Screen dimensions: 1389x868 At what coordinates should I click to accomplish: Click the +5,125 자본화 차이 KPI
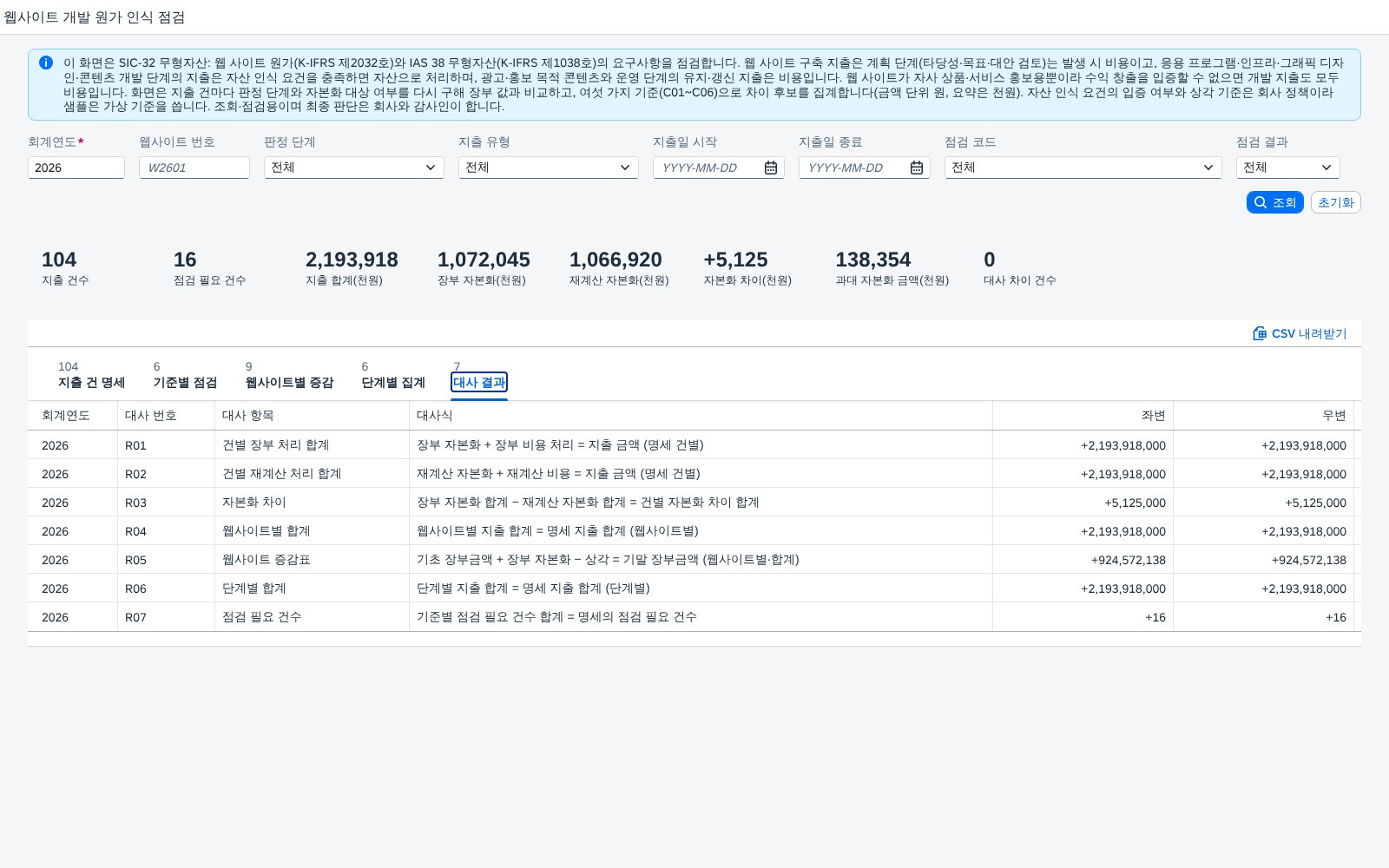(747, 267)
